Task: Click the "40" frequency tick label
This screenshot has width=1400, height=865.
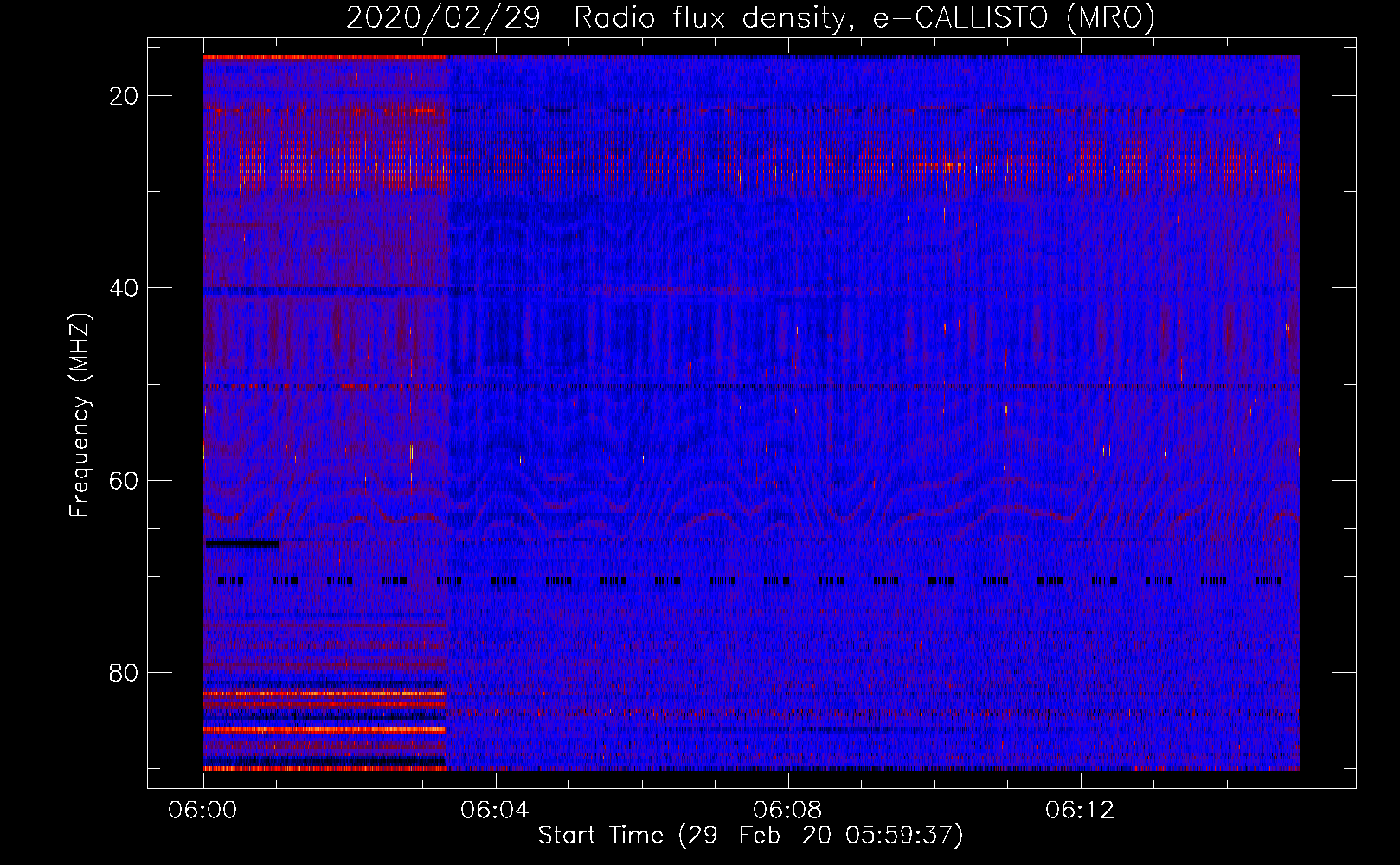Action: point(124,288)
